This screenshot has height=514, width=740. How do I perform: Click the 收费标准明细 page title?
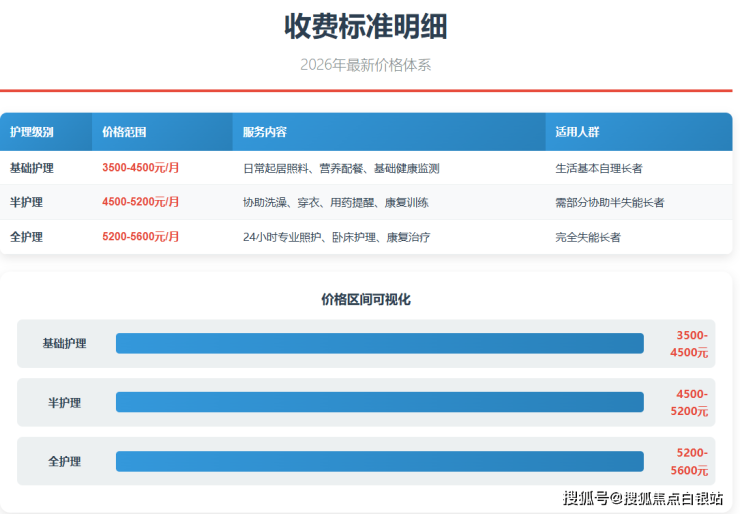(x=365, y=27)
